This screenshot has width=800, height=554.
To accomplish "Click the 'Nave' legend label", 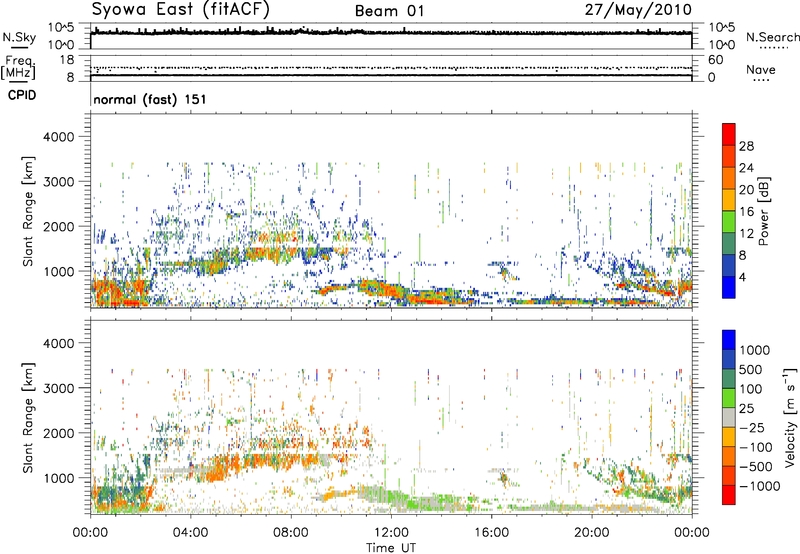I will click(x=761, y=69).
